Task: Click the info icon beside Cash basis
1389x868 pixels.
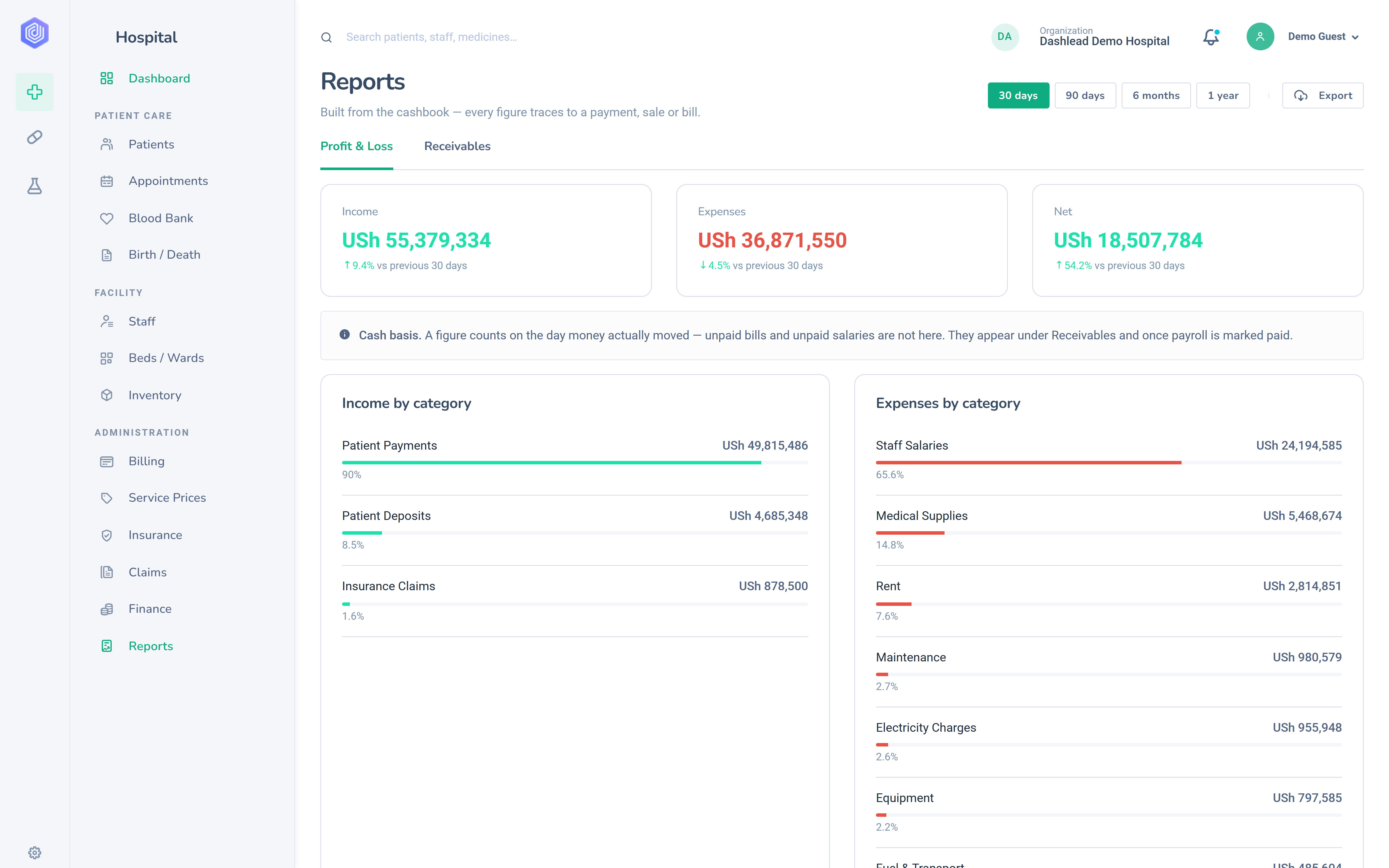Action: click(344, 335)
